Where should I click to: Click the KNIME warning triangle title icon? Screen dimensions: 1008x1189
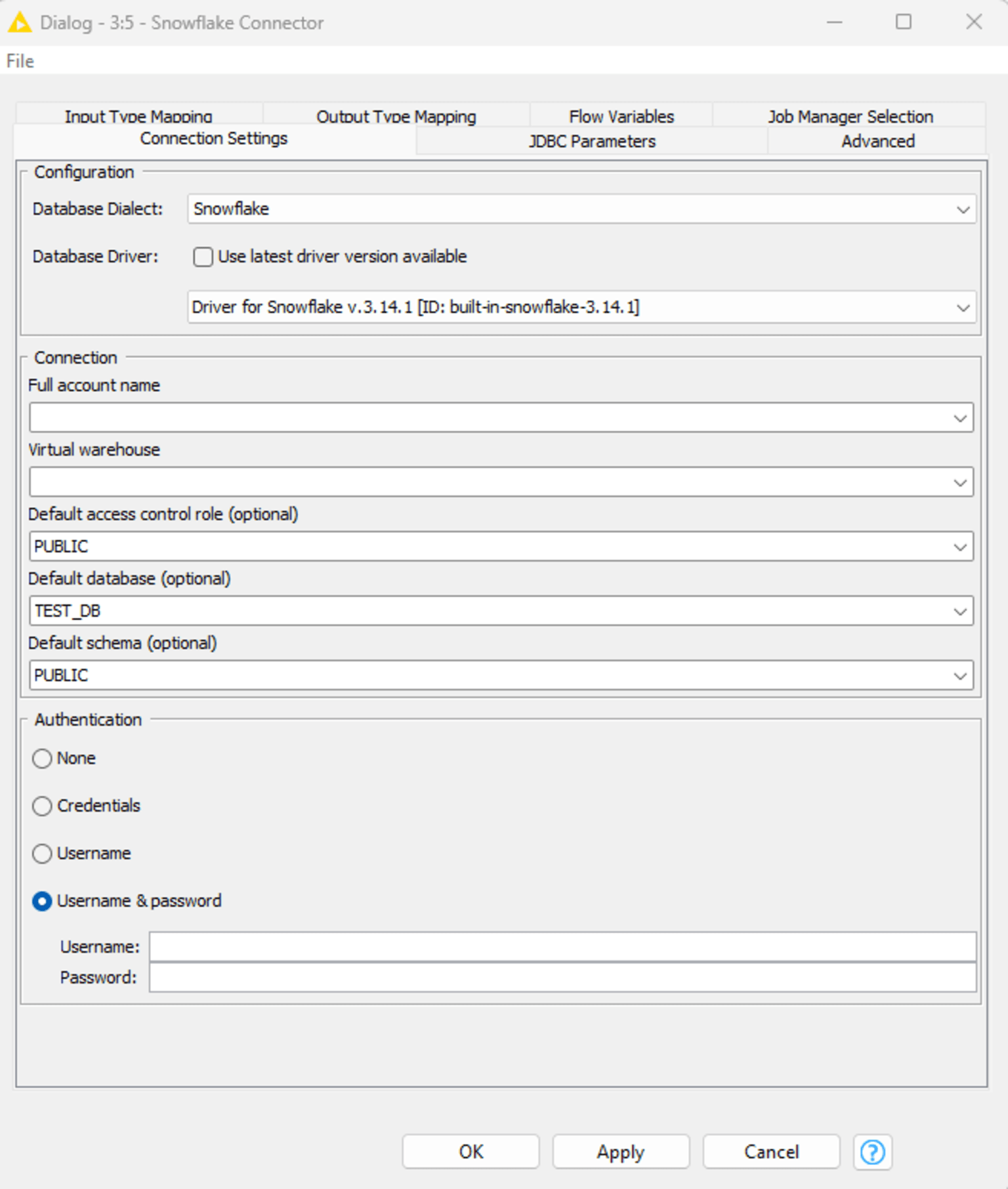point(20,22)
